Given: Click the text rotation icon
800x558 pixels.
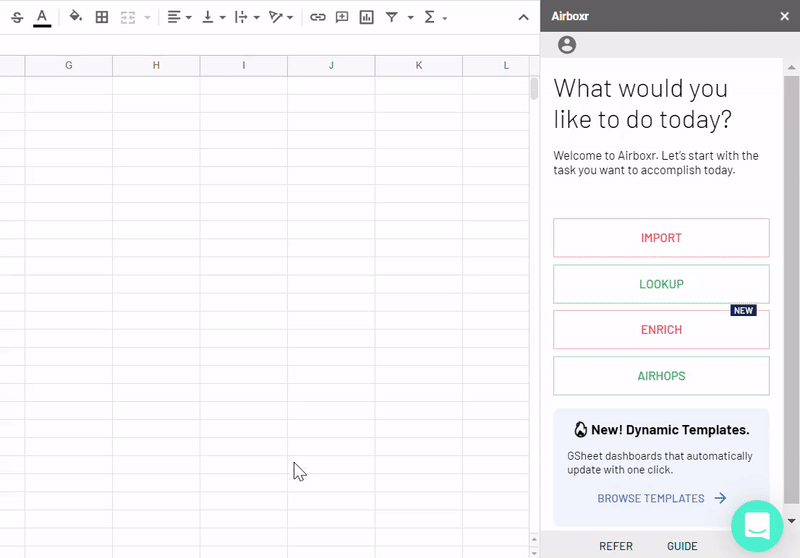Looking at the screenshot, I should [x=276, y=17].
